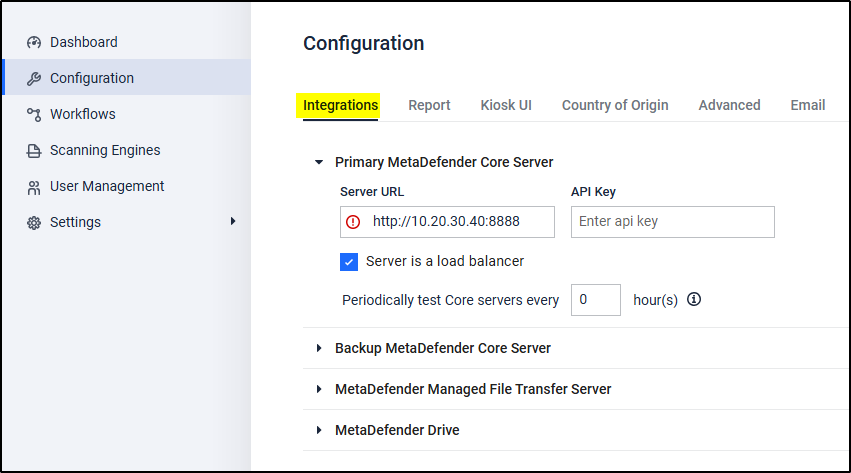
Task: Click the Server URL input field
Action: [447, 222]
